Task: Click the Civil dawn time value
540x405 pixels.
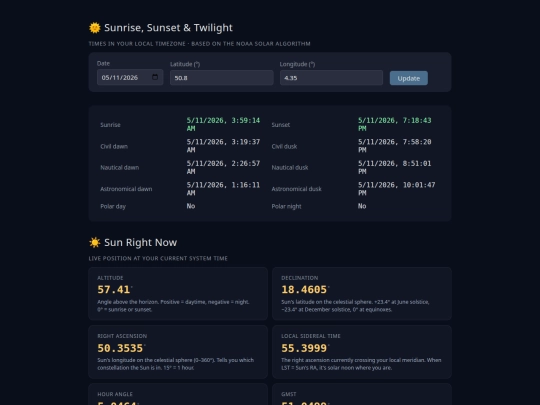Action: point(223,146)
